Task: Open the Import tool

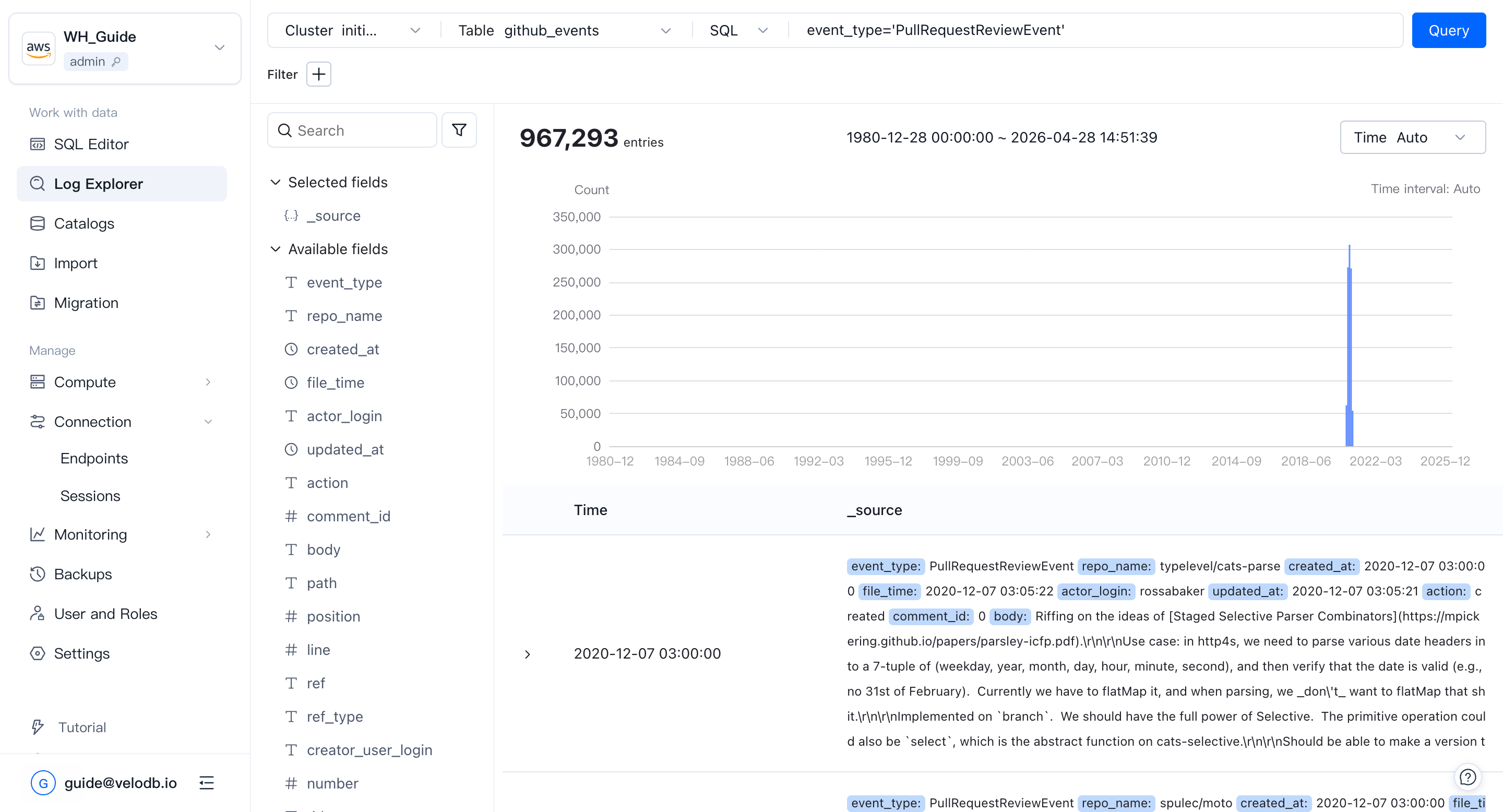Action: click(75, 262)
